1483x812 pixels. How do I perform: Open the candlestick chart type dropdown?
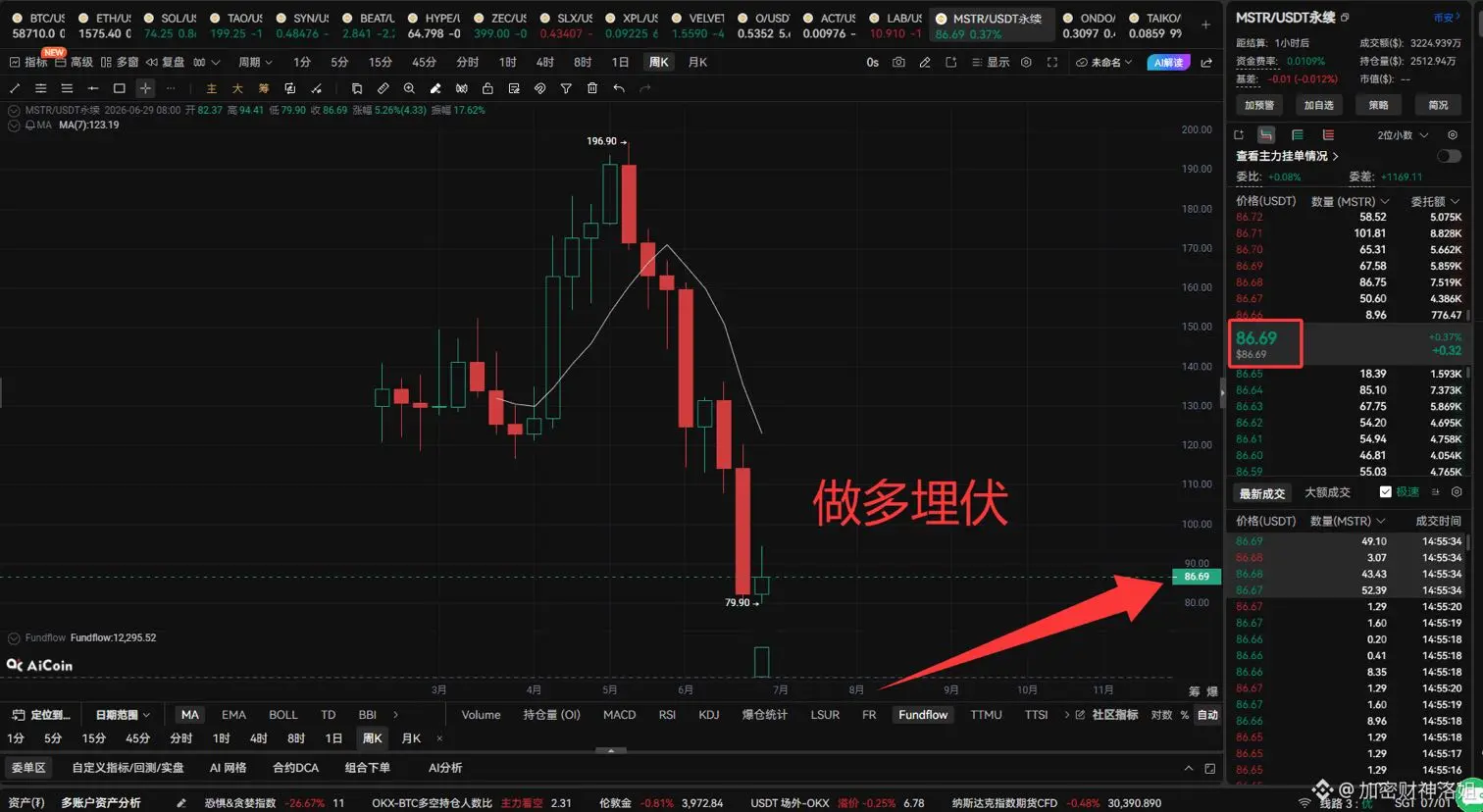click(205, 62)
